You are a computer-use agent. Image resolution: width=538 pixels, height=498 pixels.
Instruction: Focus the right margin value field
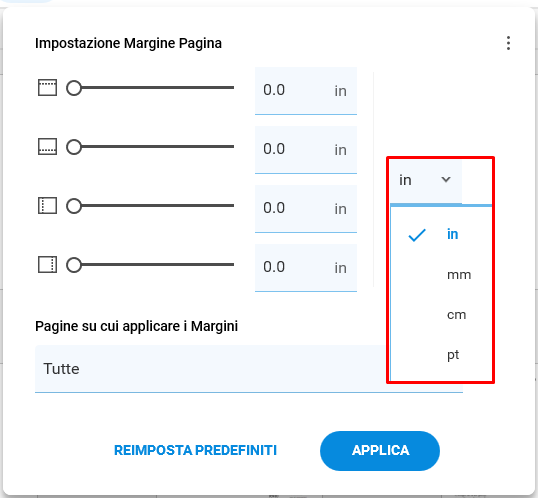[306, 268]
